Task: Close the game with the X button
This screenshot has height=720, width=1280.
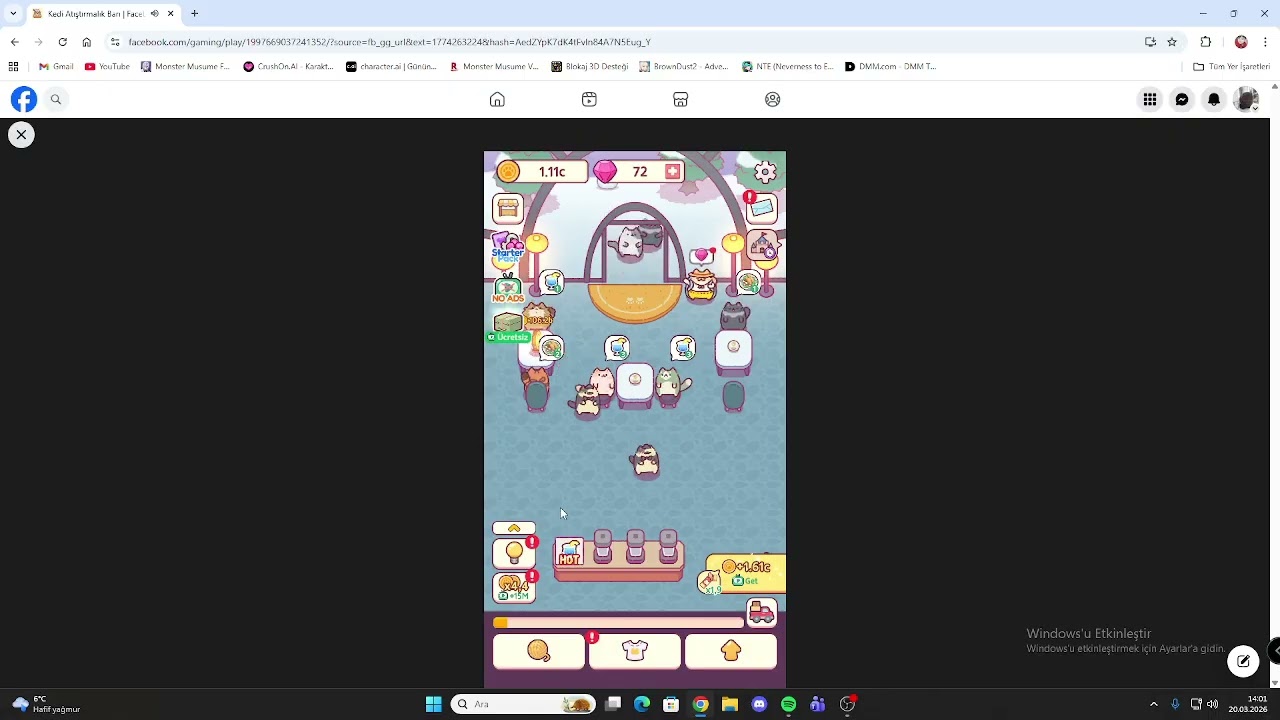Action: pyautogui.click(x=21, y=134)
